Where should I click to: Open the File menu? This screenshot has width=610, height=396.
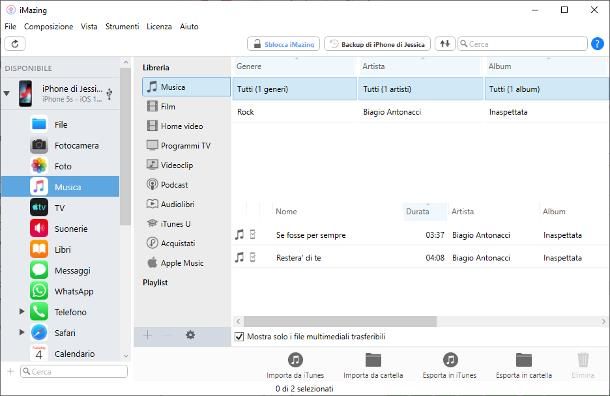pyautogui.click(x=10, y=26)
